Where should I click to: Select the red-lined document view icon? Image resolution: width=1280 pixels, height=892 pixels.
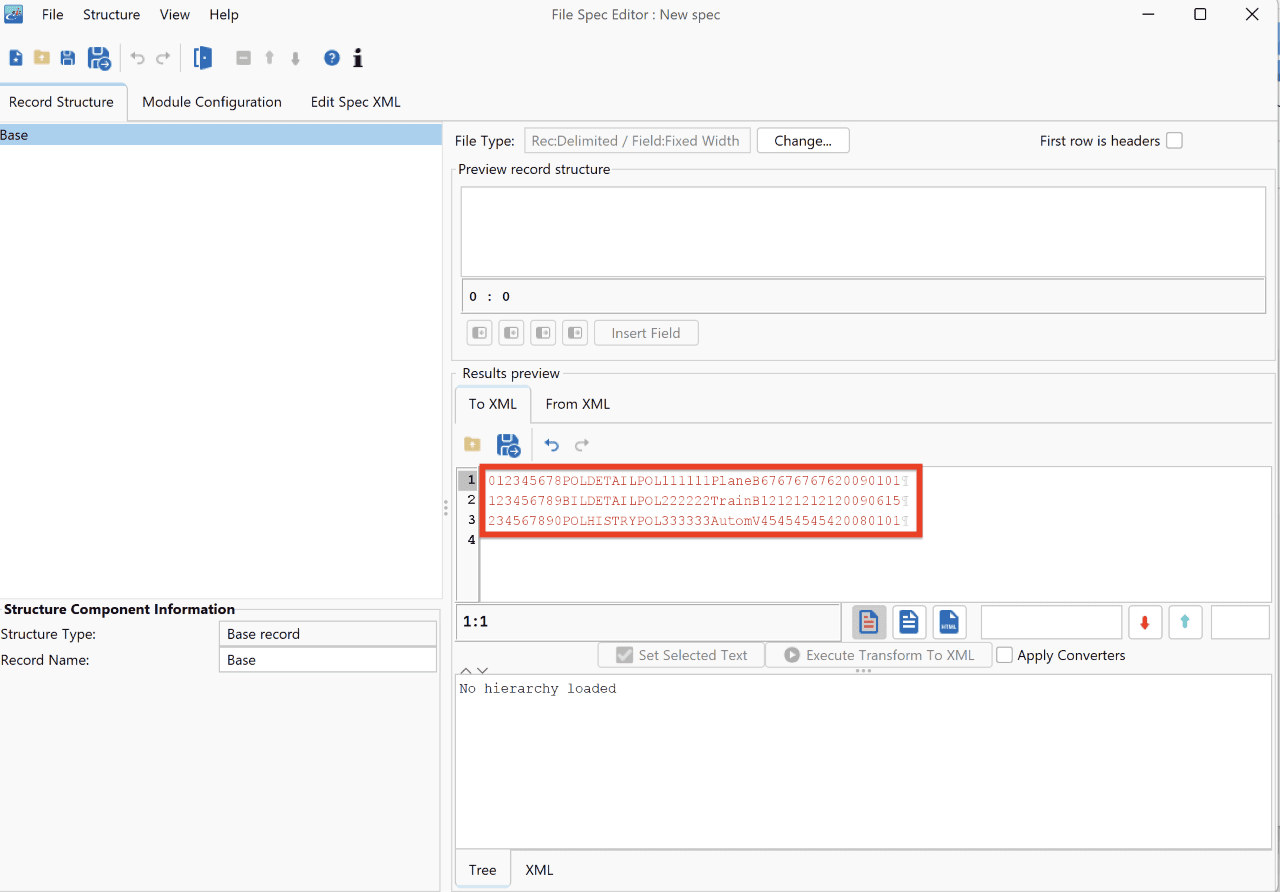click(x=869, y=622)
